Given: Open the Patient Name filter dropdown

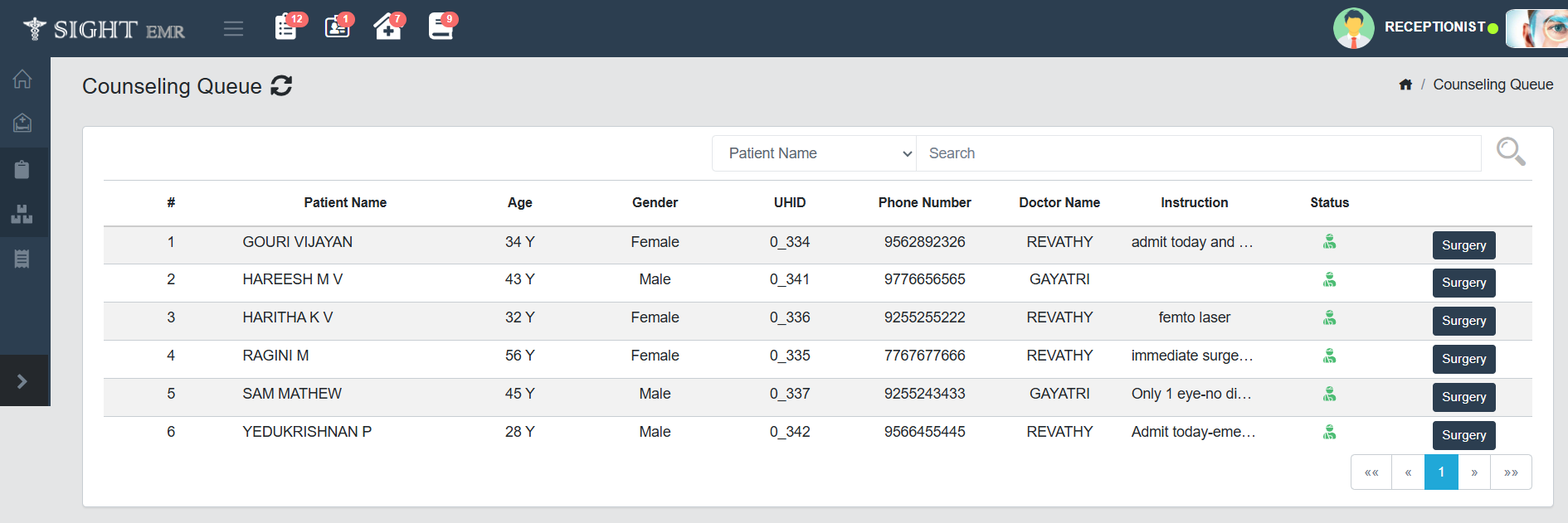Looking at the screenshot, I should [814, 153].
